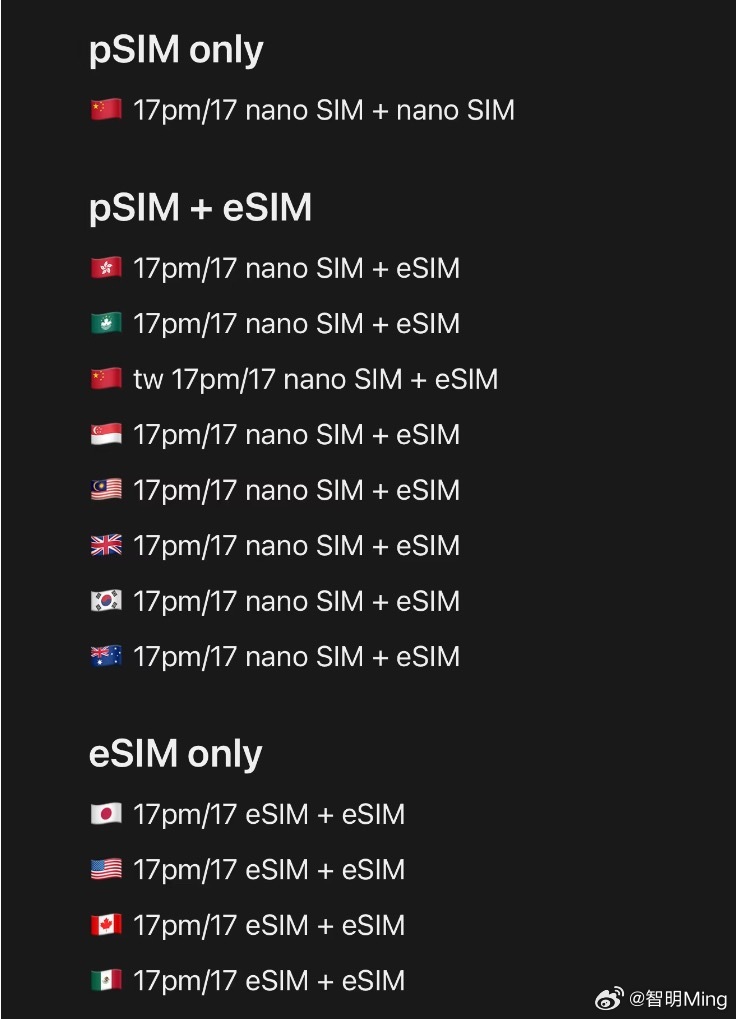The height and width of the screenshot is (1019, 736).
Task: Click the Weibo logo in watermark
Action: click(609, 998)
